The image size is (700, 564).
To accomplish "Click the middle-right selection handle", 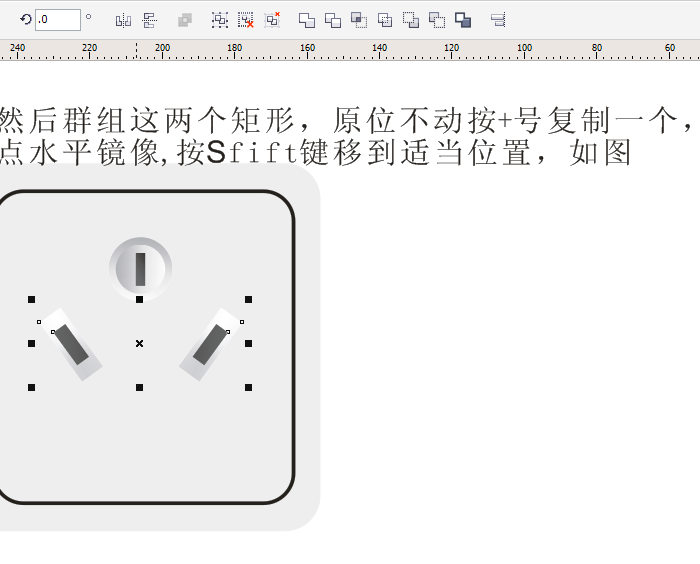I will [249, 343].
